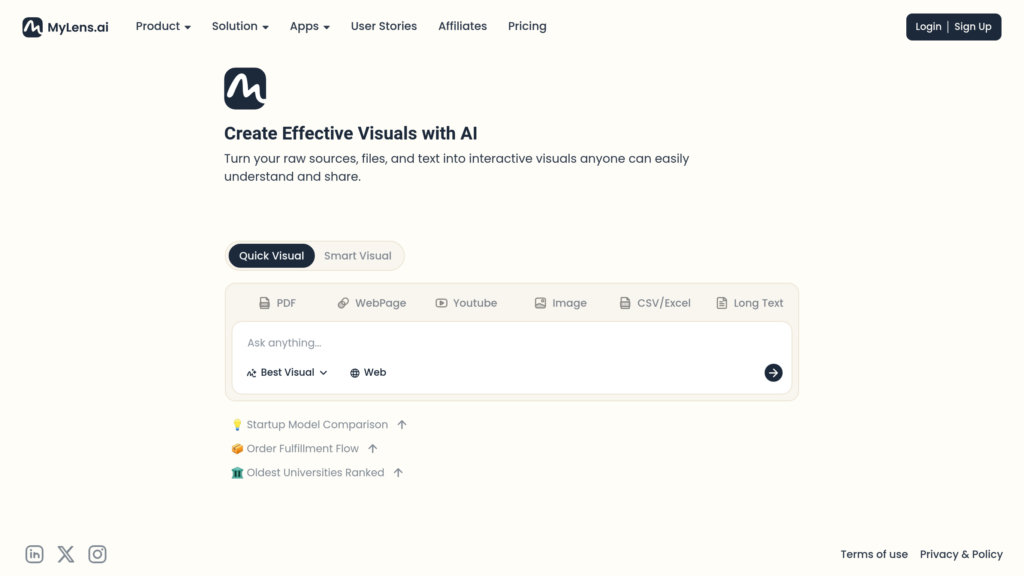Select the CSV/Excel source option
This screenshot has height=576, width=1024.
click(655, 303)
